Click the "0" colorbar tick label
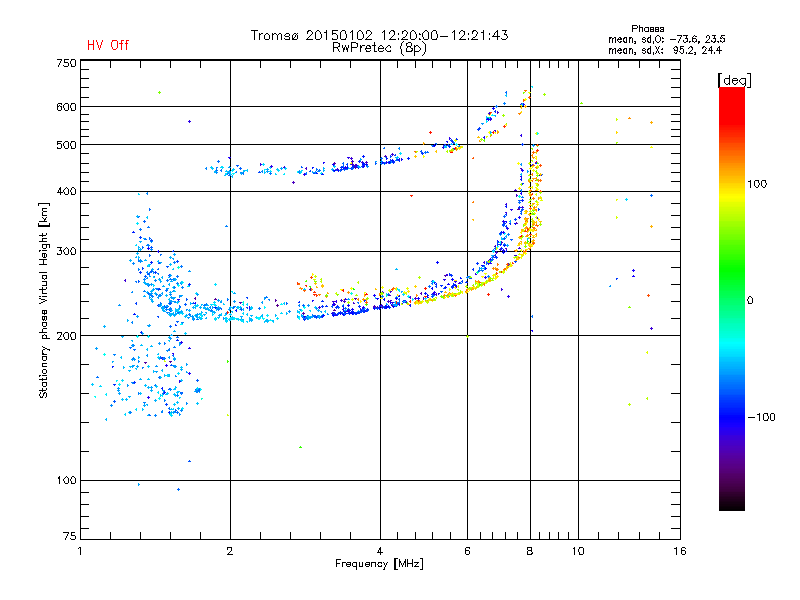The height and width of the screenshot is (600, 800). 750,300
